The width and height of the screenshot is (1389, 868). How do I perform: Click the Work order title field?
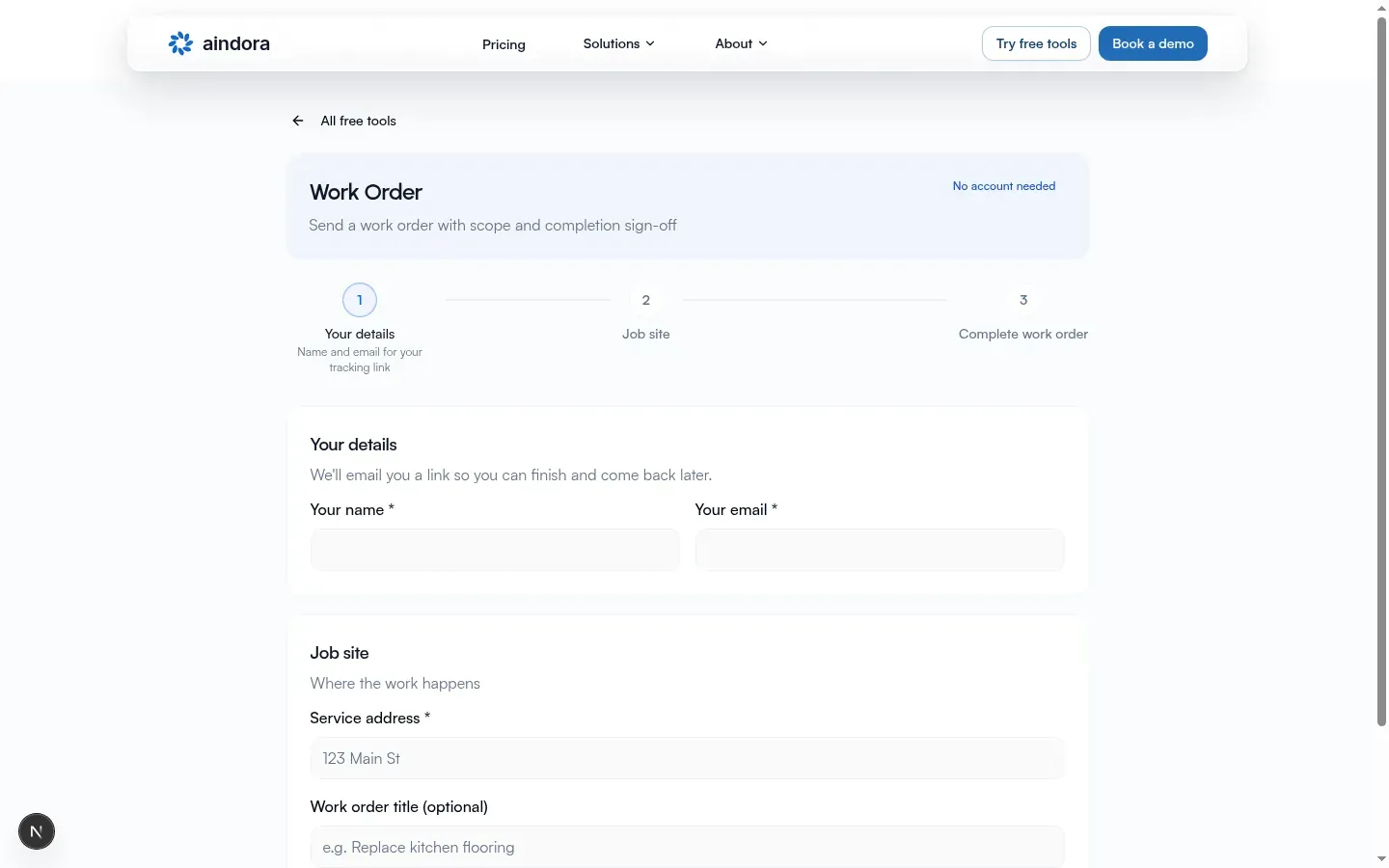(688, 847)
